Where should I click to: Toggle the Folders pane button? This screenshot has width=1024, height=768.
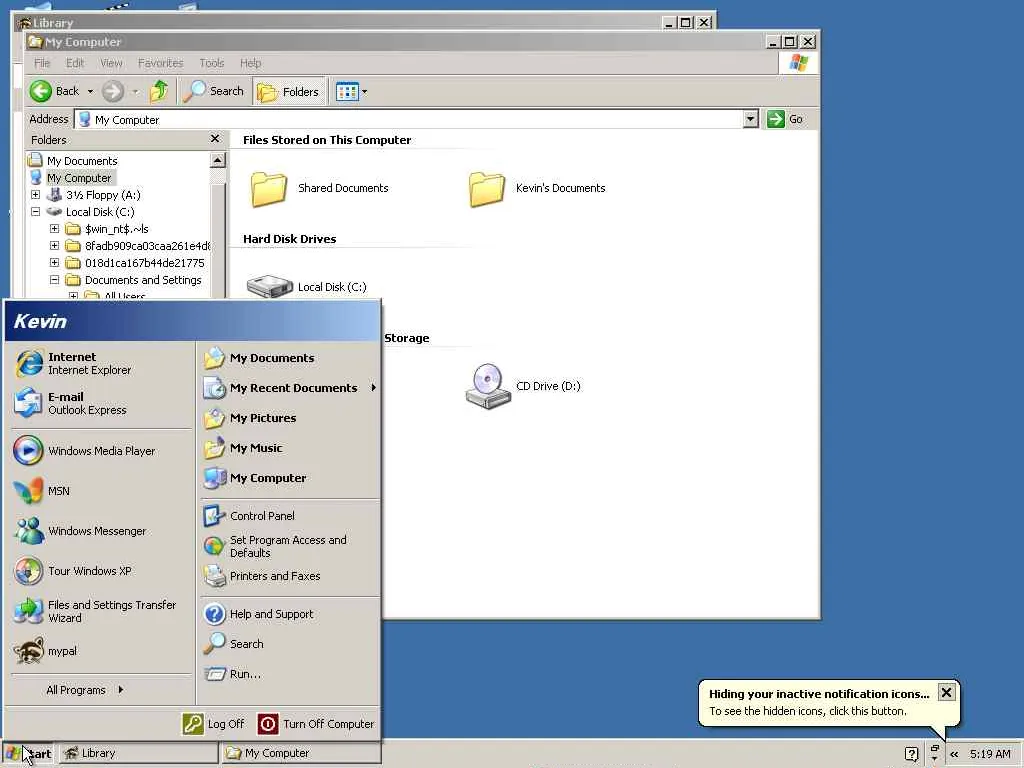coord(289,92)
